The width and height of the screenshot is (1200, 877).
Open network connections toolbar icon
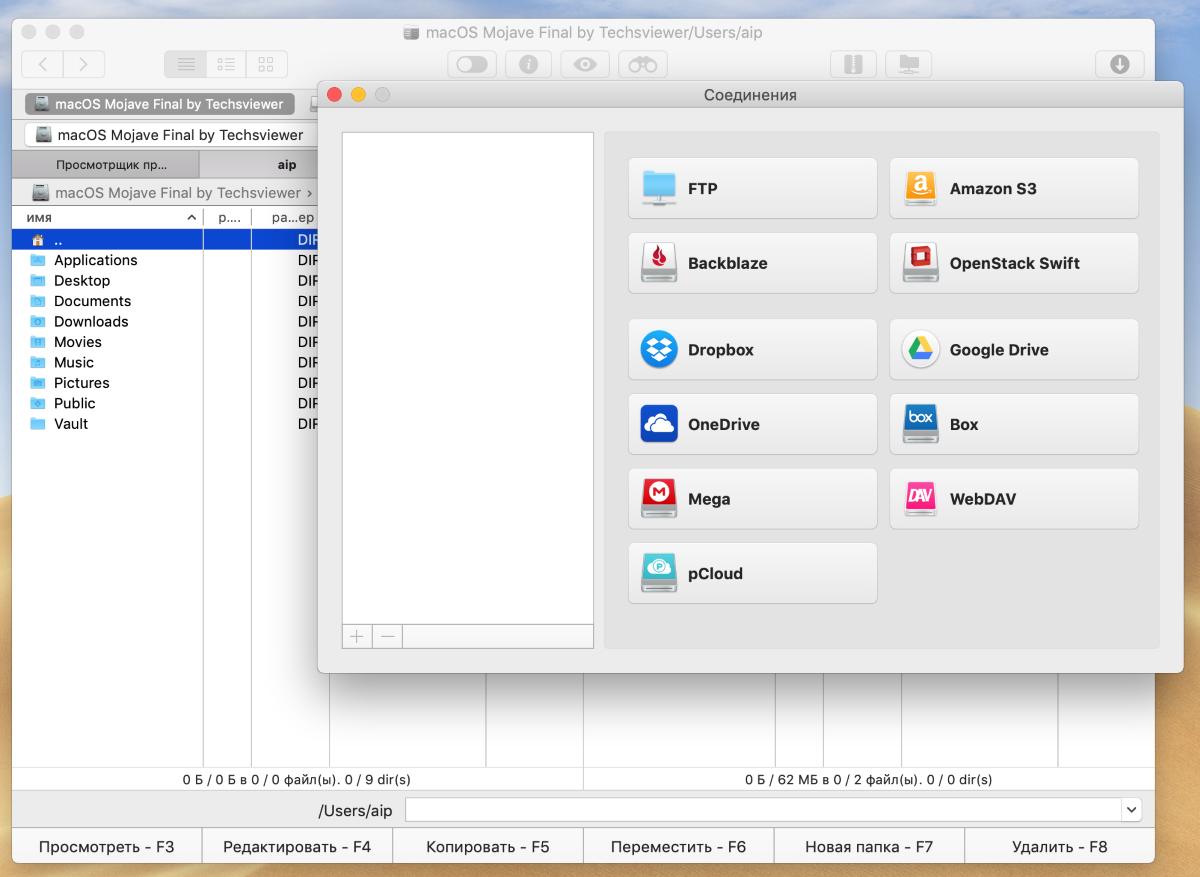point(909,64)
